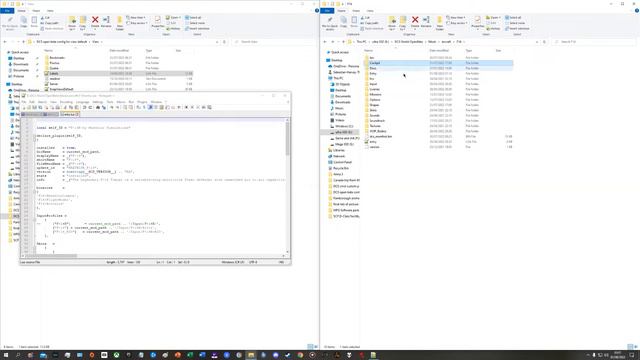Select Cockpit folder in right Explorer

pyautogui.click(x=438, y=63)
